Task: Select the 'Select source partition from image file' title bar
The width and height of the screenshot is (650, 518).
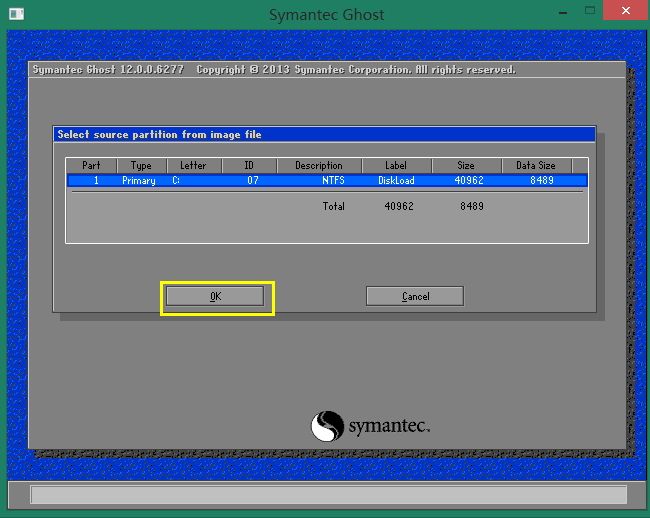Action: [x=324, y=134]
